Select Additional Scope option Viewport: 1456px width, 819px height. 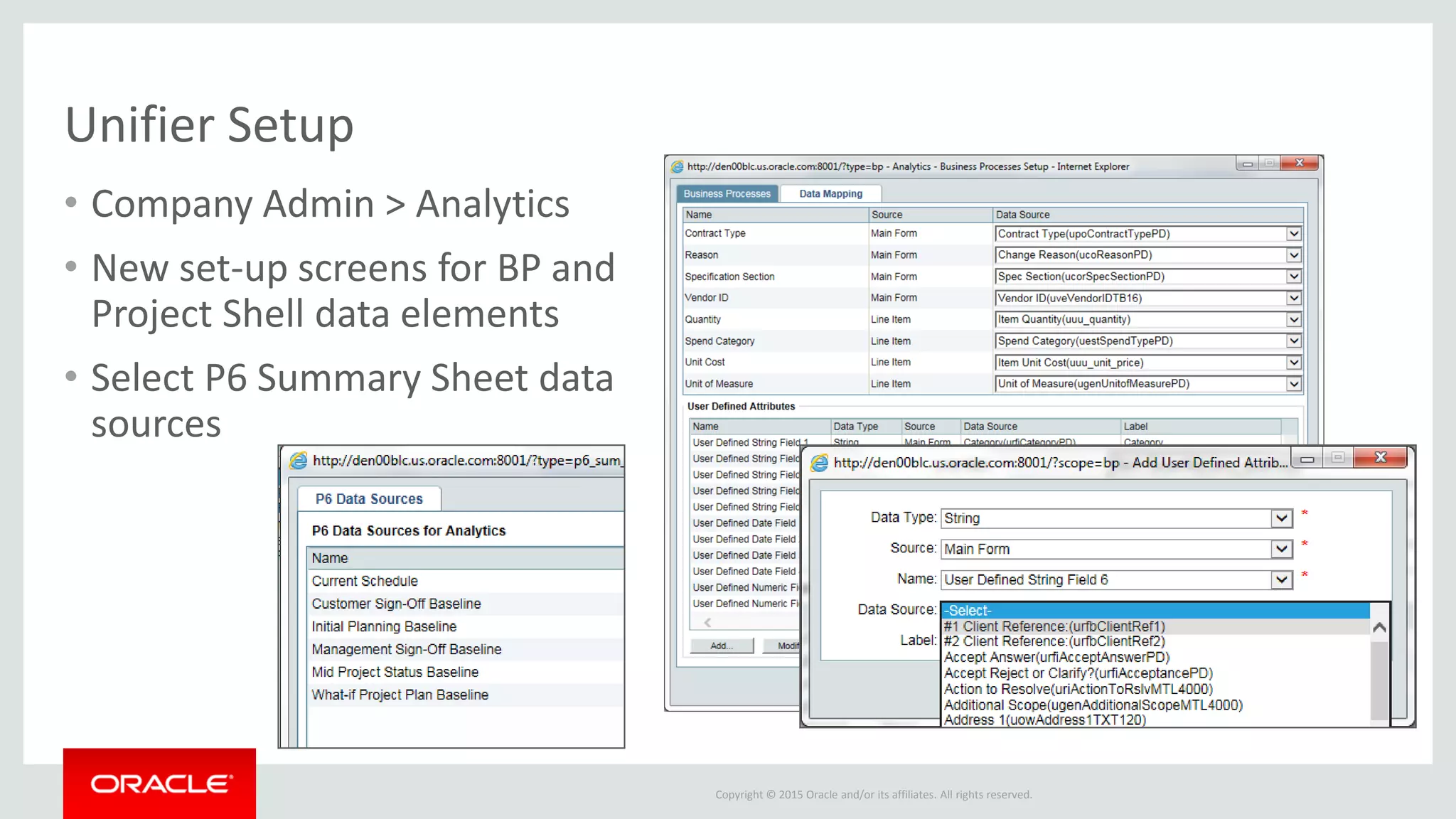point(1156,705)
